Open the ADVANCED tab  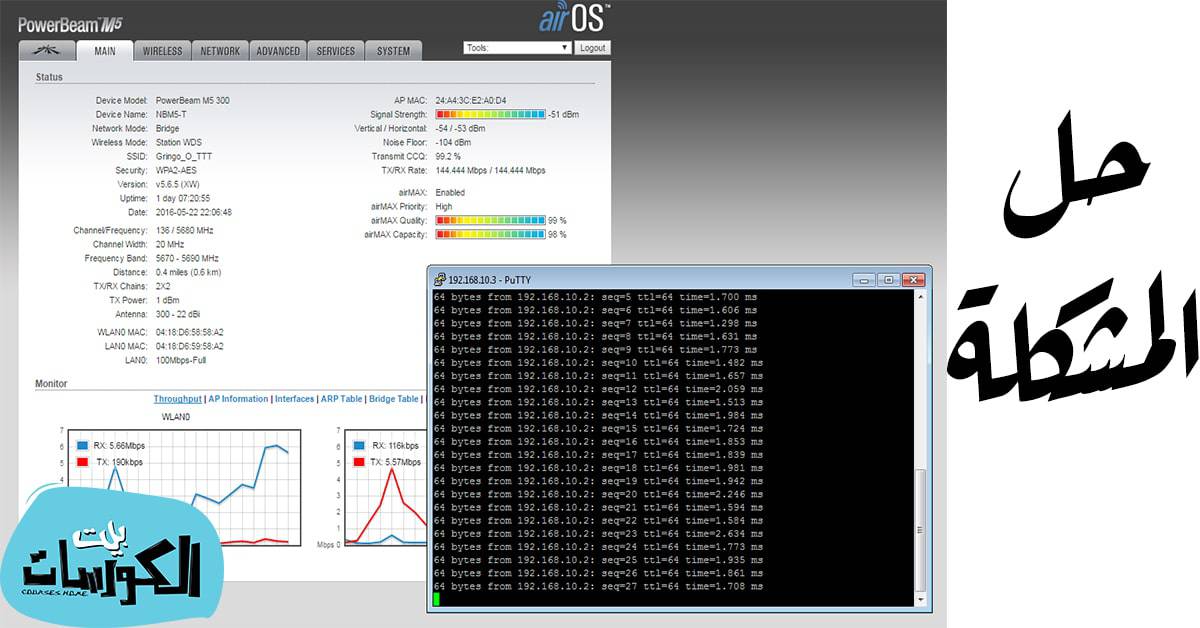click(277, 51)
